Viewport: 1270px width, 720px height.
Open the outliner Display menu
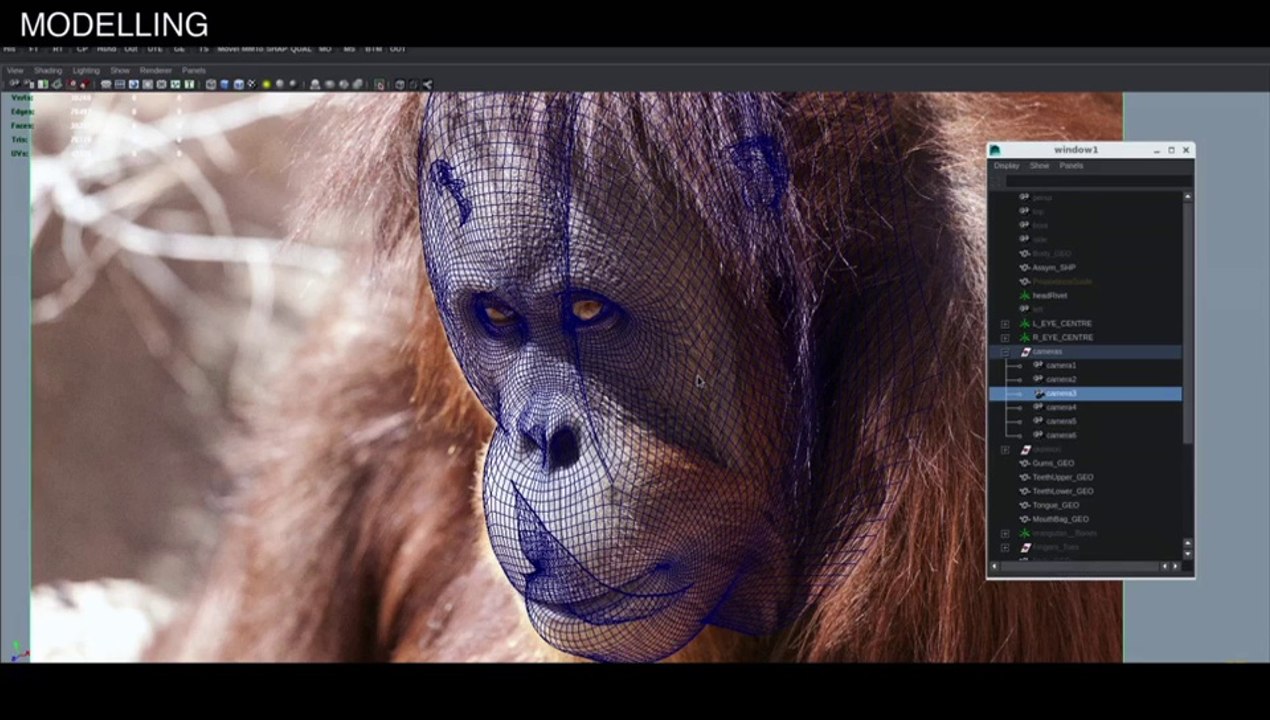pos(1007,166)
